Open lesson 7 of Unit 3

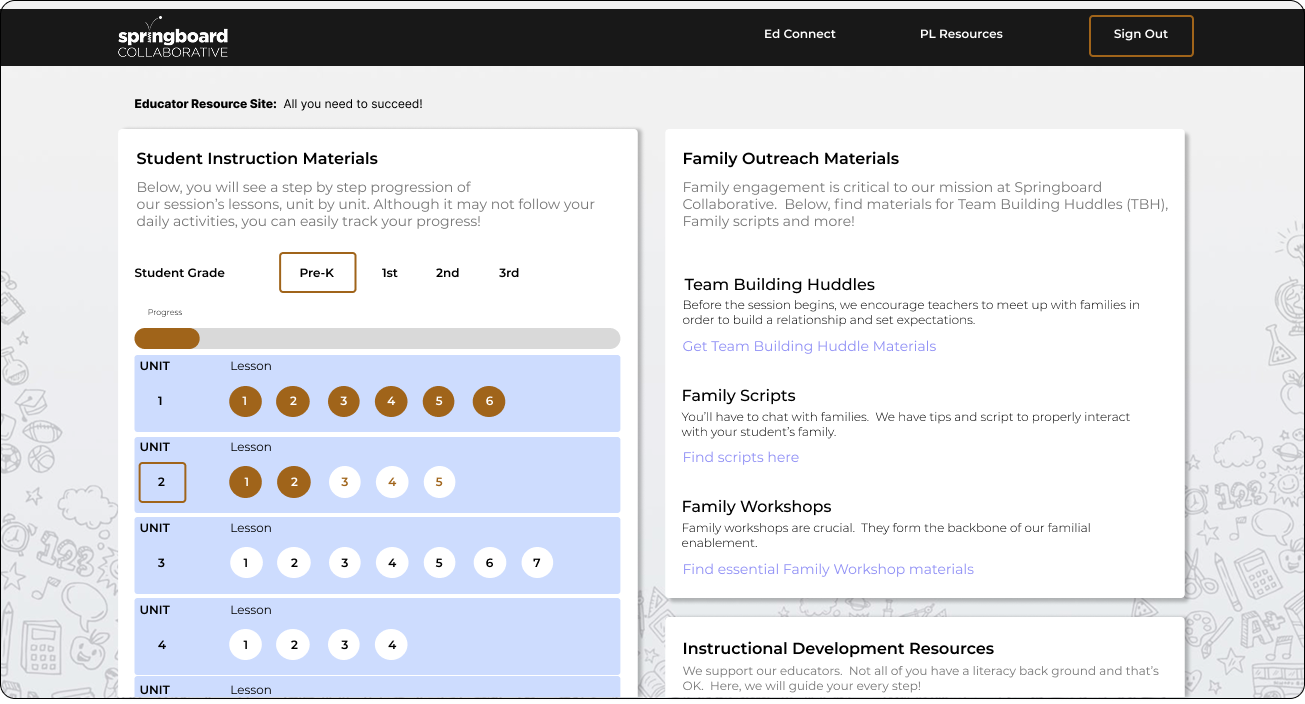click(x=537, y=563)
